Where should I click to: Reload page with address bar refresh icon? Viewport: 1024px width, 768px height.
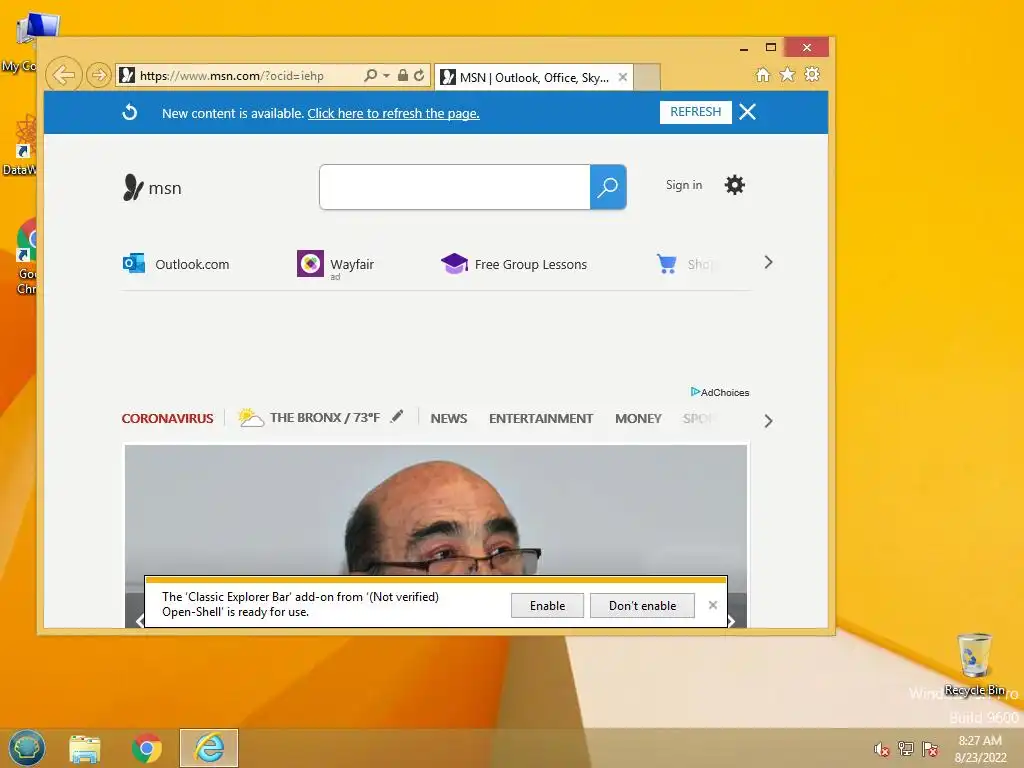419,75
